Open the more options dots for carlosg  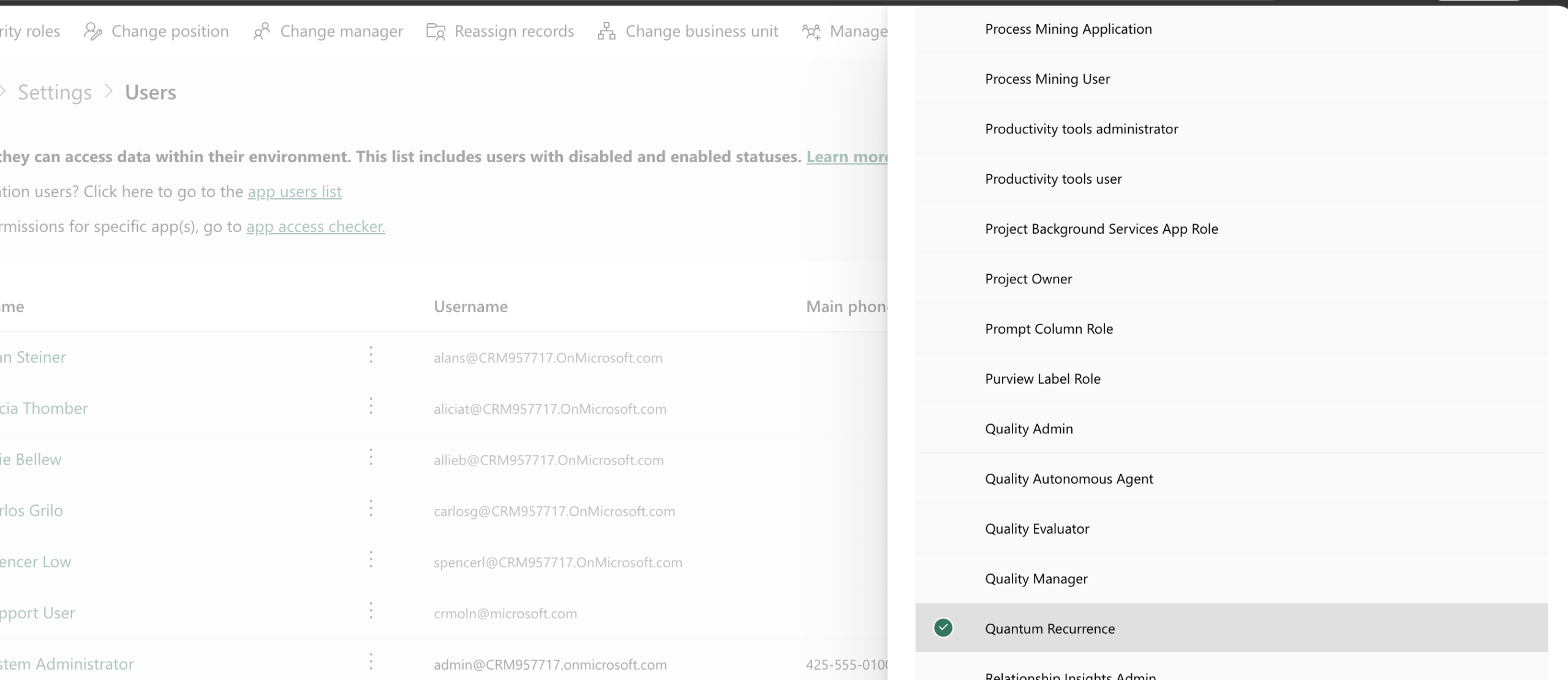pyautogui.click(x=371, y=509)
